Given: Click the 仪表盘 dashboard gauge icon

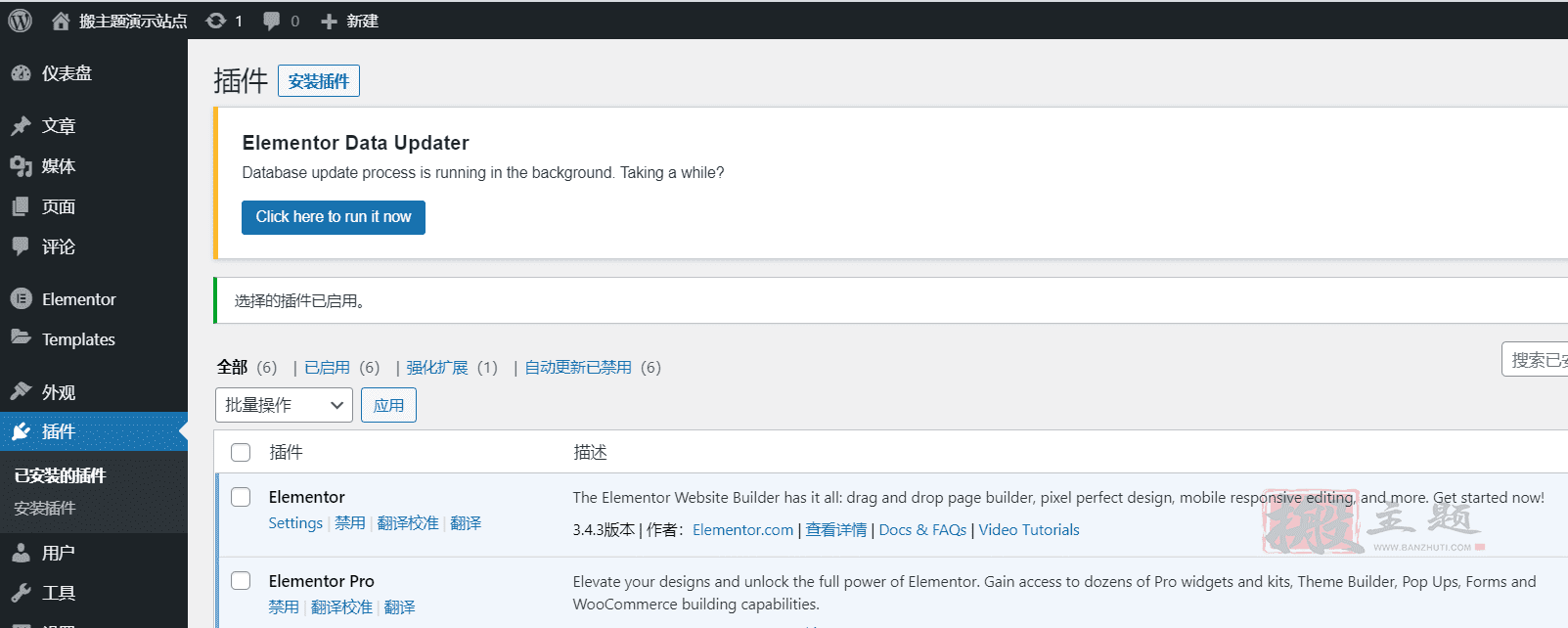Looking at the screenshot, I should point(21,73).
